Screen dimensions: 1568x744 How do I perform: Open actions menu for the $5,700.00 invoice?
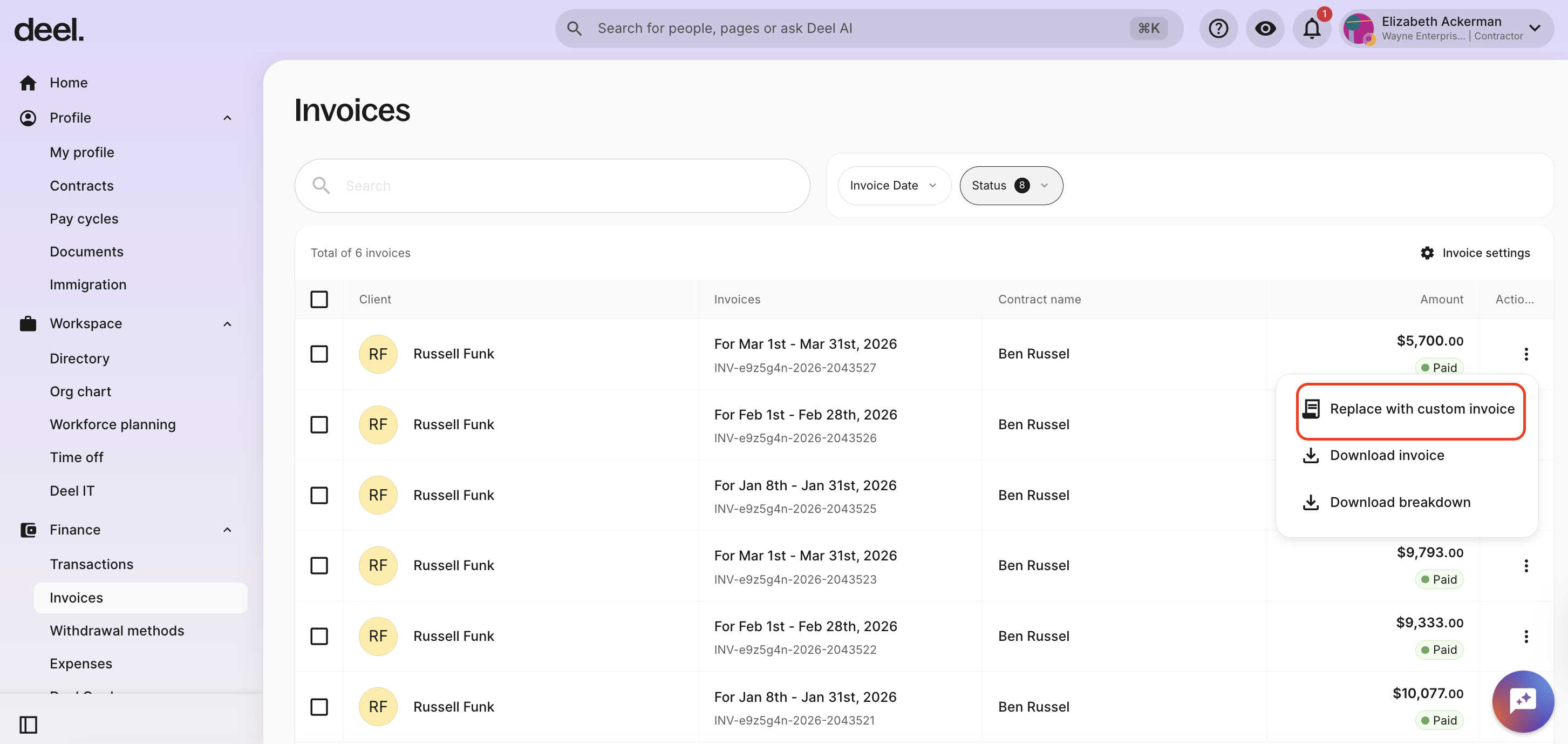(1526, 354)
